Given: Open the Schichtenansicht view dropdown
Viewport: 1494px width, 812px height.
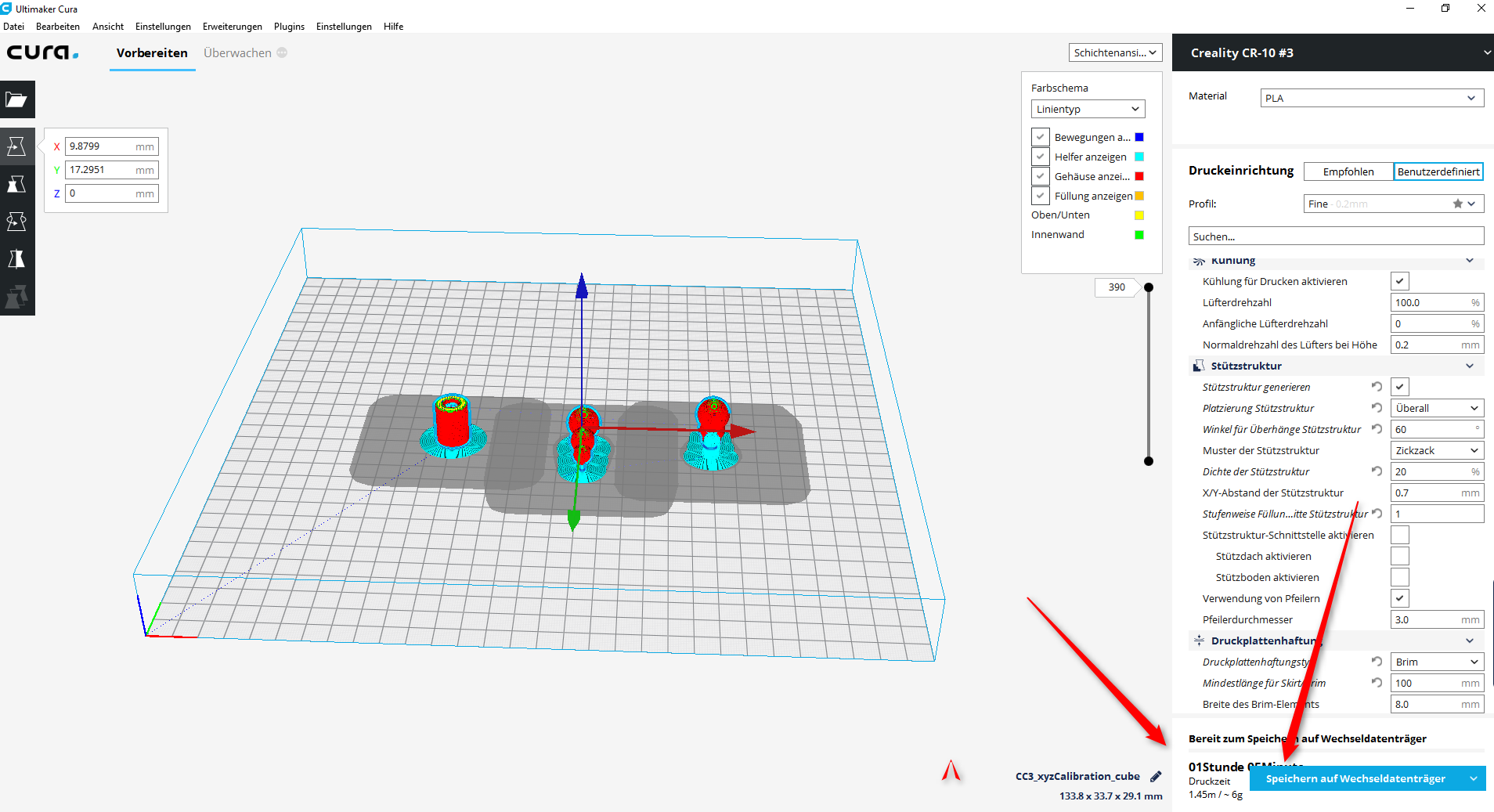Looking at the screenshot, I should [x=1115, y=52].
